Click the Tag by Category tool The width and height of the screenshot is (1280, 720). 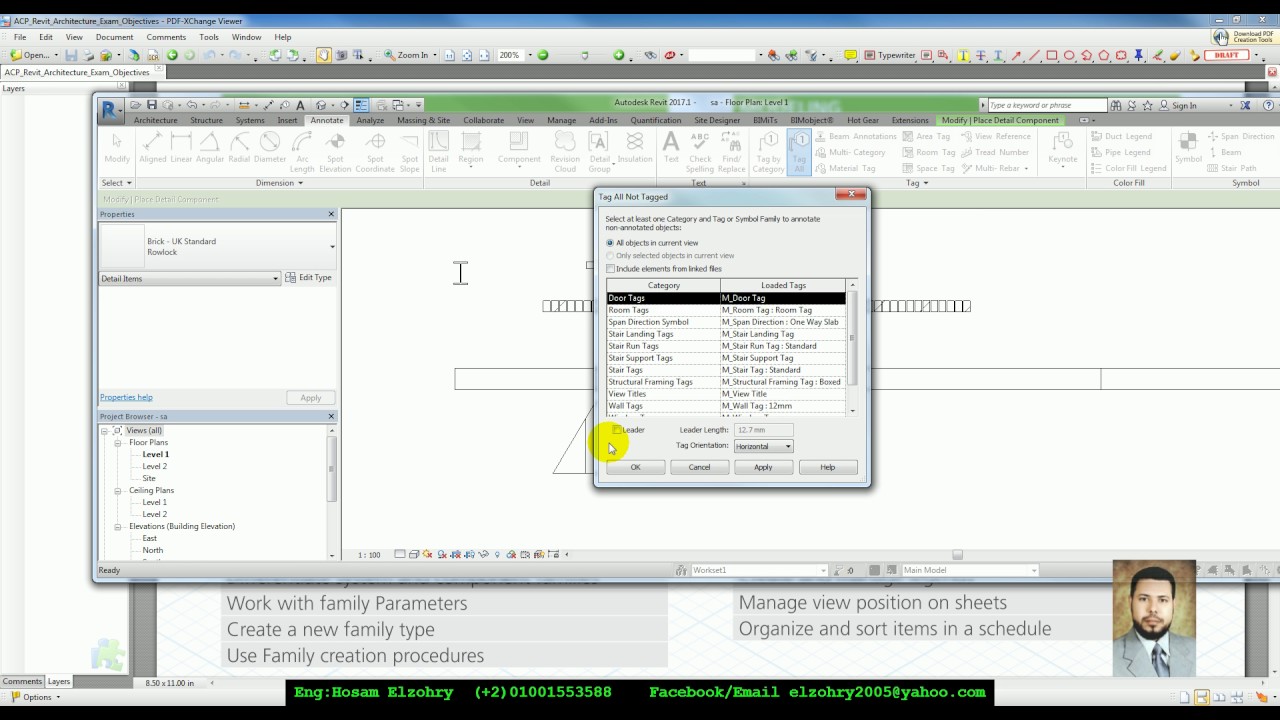768,152
